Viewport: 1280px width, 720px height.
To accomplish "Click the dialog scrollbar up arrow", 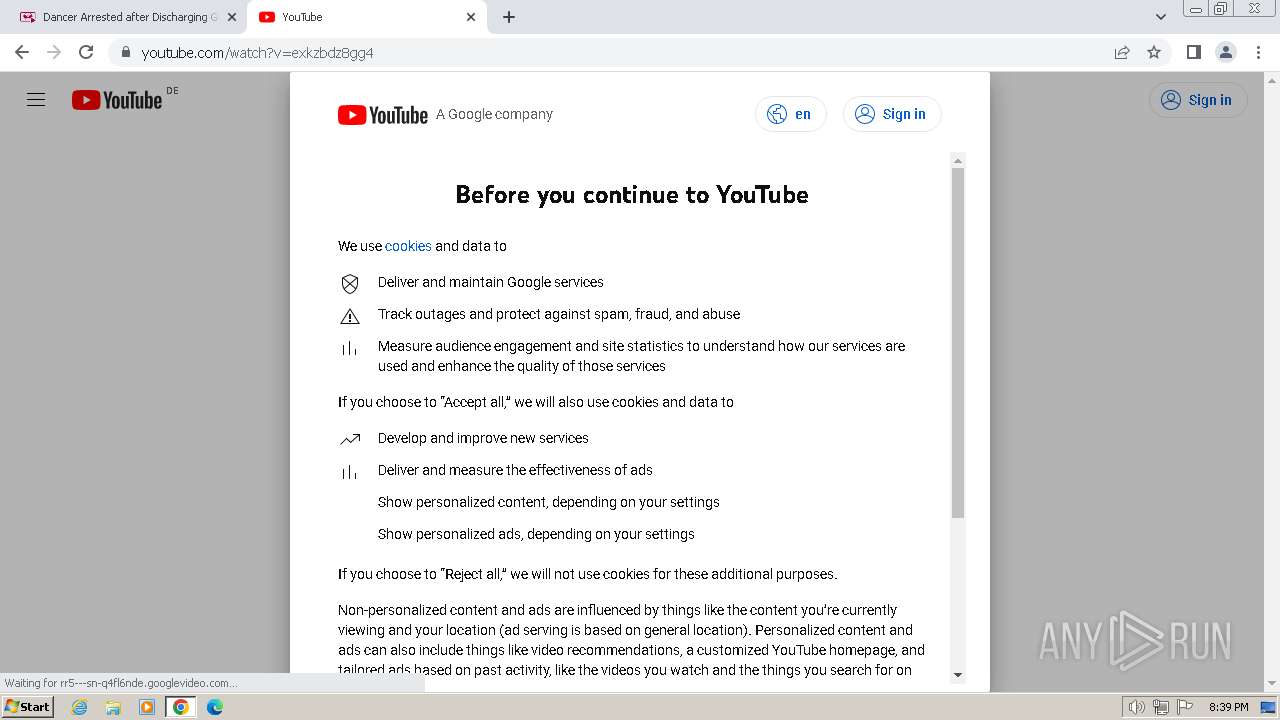I will (958, 161).
